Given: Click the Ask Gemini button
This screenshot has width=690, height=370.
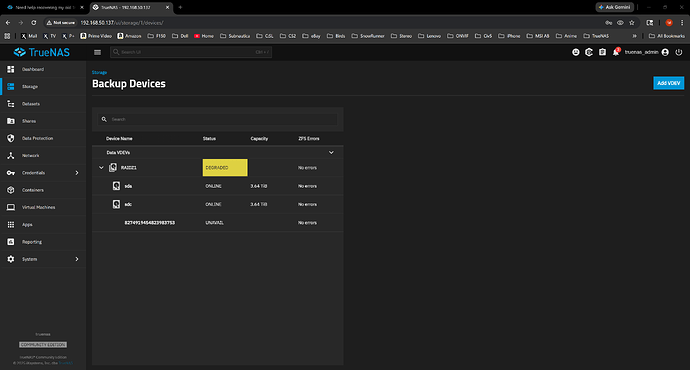Looking at the screenshot, I should [614, 7].
